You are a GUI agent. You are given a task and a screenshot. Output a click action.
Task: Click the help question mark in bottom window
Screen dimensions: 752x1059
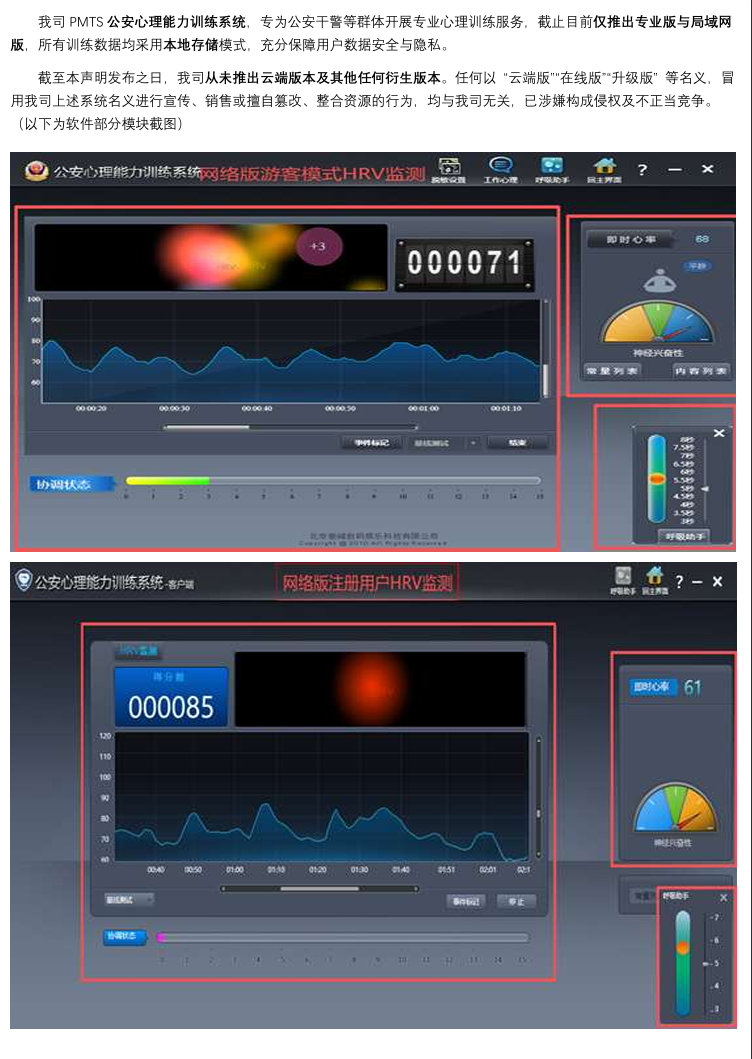coord(679,582)
